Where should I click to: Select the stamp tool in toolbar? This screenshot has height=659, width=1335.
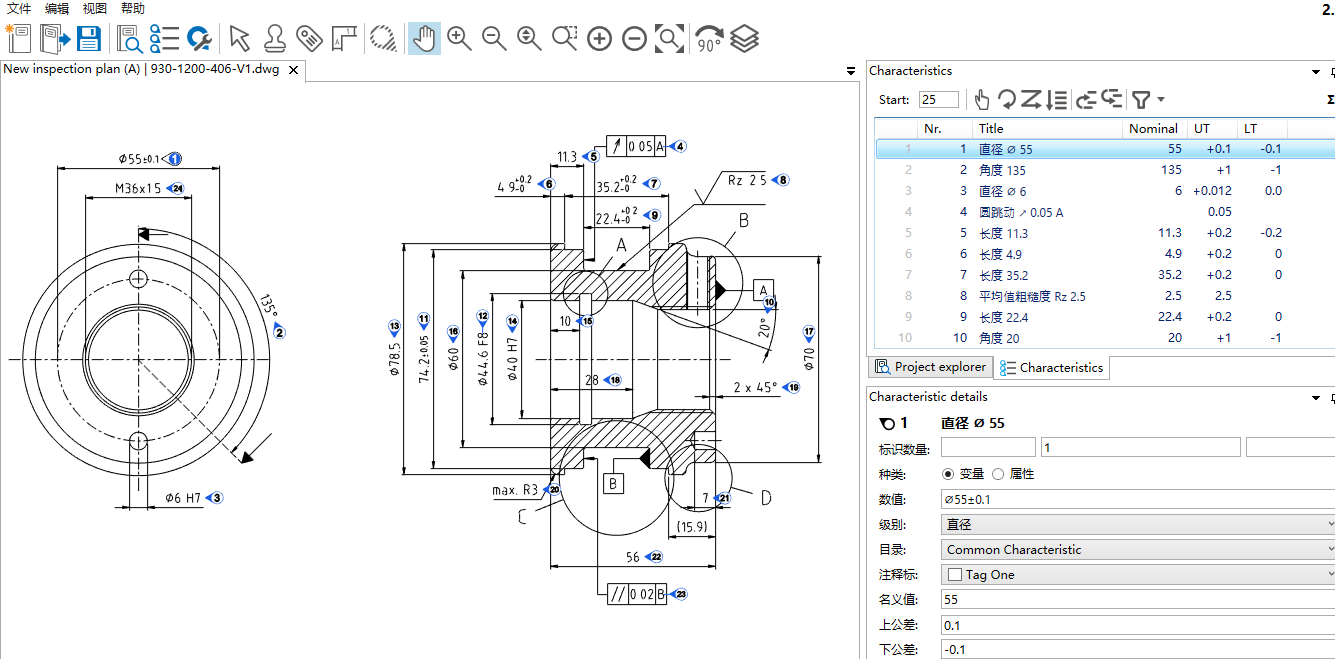275,39
